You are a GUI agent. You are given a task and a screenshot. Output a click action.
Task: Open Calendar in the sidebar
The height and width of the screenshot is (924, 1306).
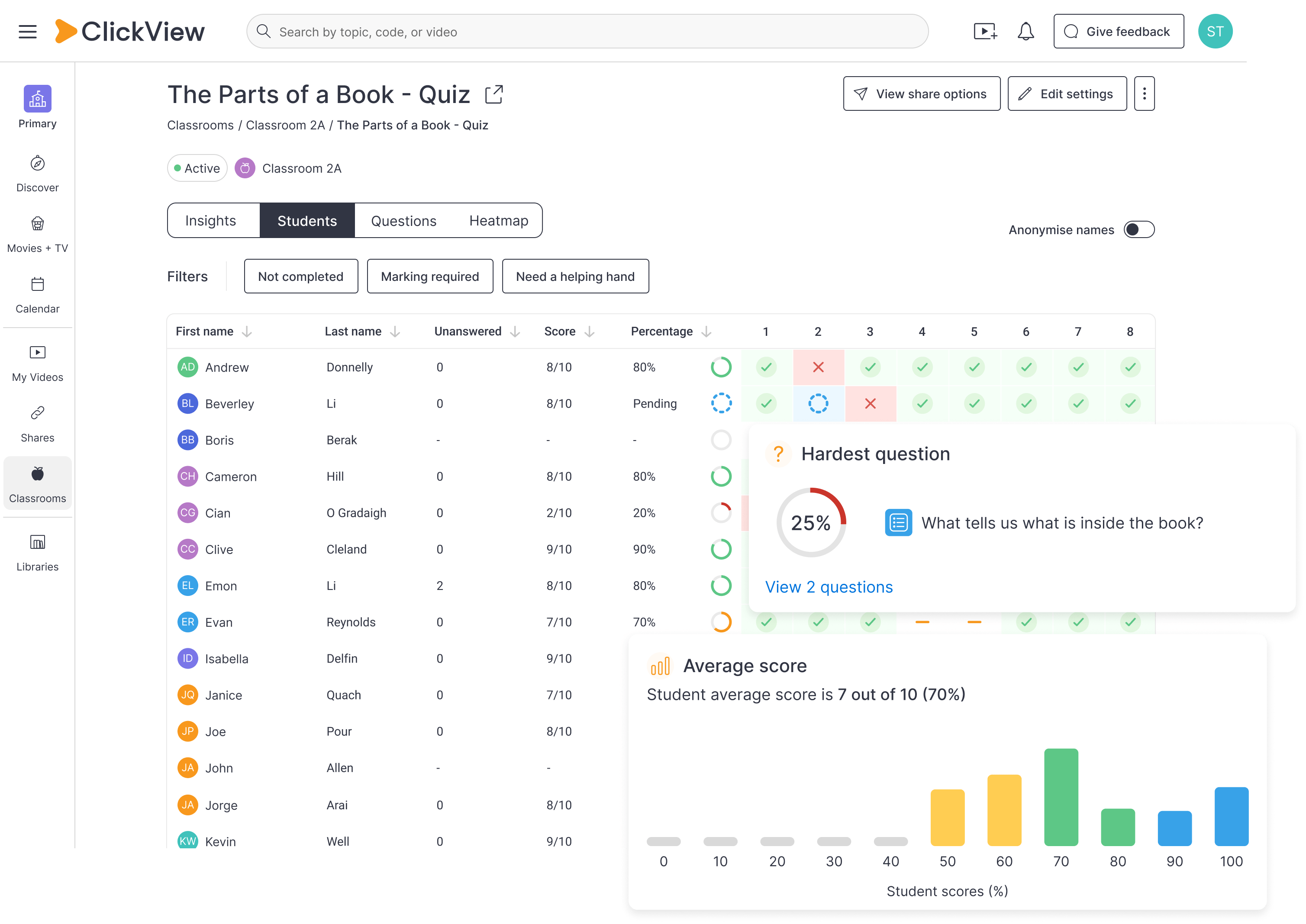tap(38, 296)
